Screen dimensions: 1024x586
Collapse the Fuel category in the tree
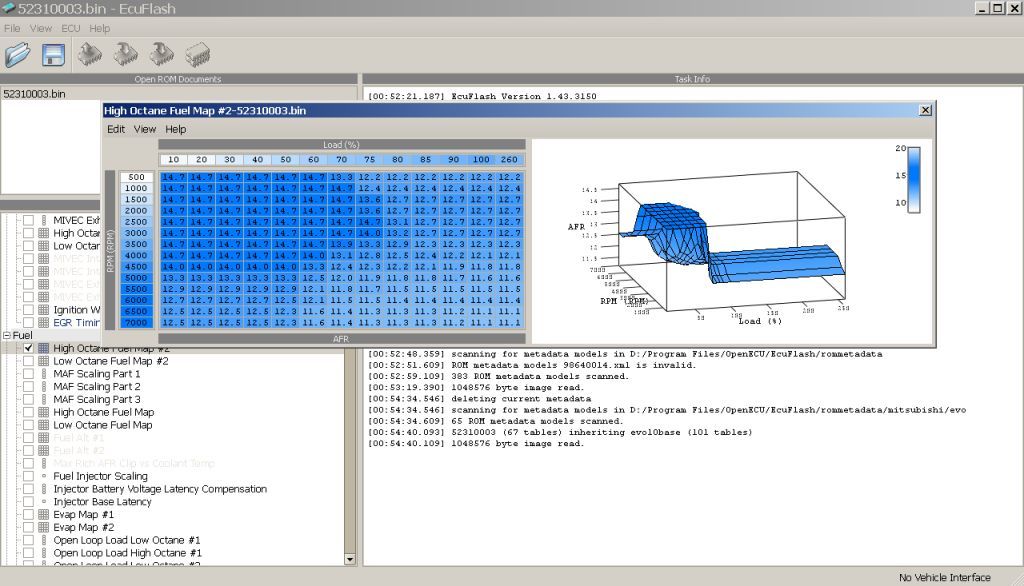[7, 335]
